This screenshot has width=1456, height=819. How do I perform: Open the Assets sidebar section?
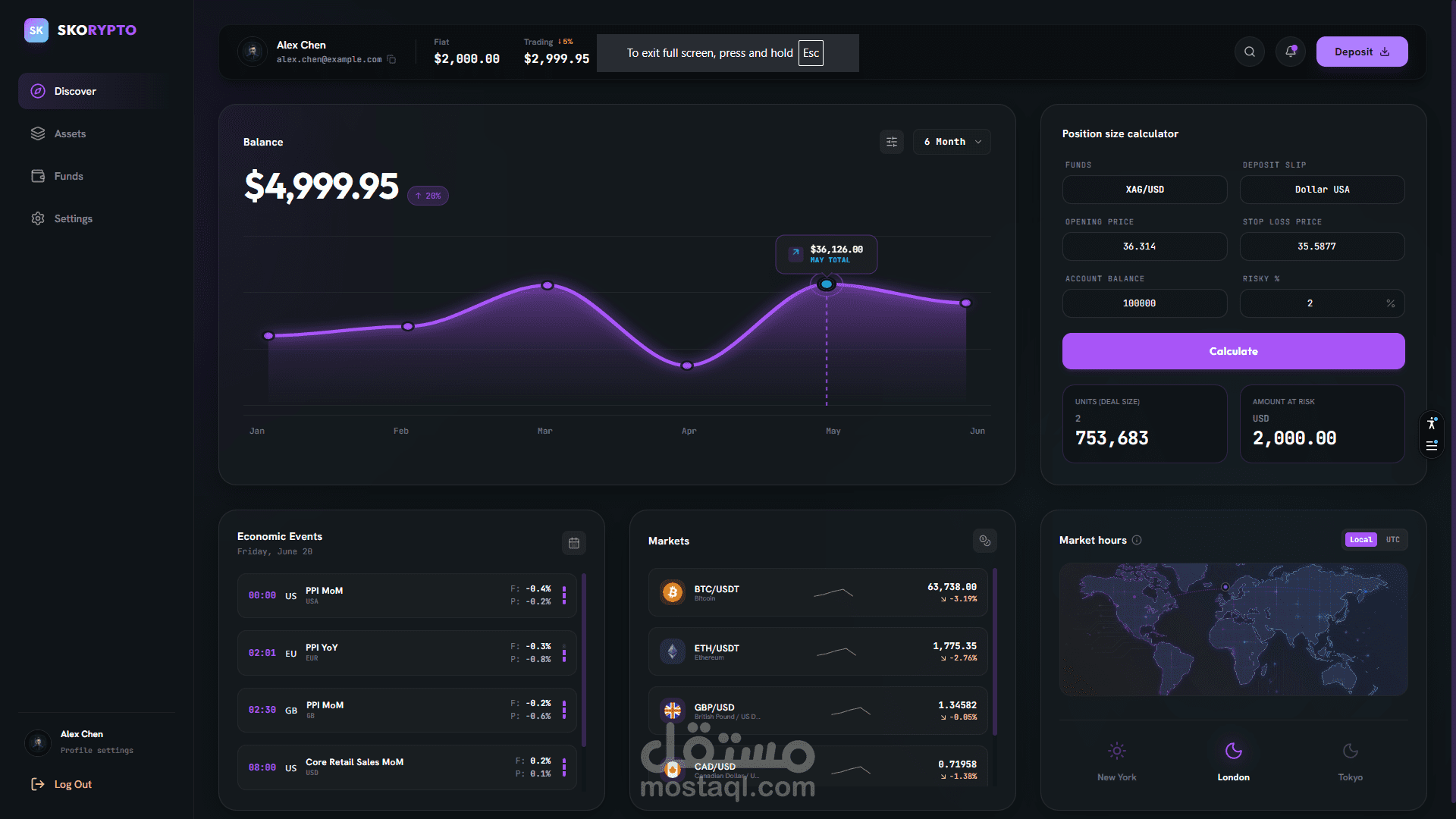(96, 133)
